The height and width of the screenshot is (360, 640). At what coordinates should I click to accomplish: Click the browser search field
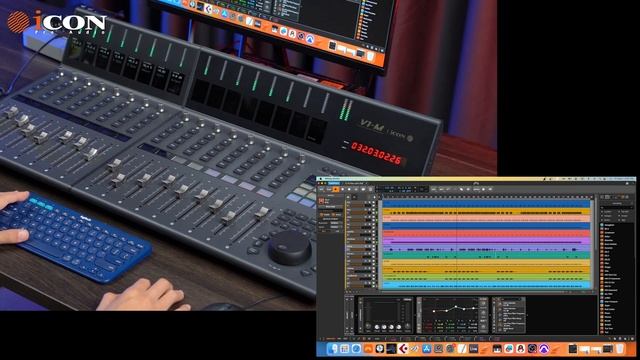click(617, 208)
